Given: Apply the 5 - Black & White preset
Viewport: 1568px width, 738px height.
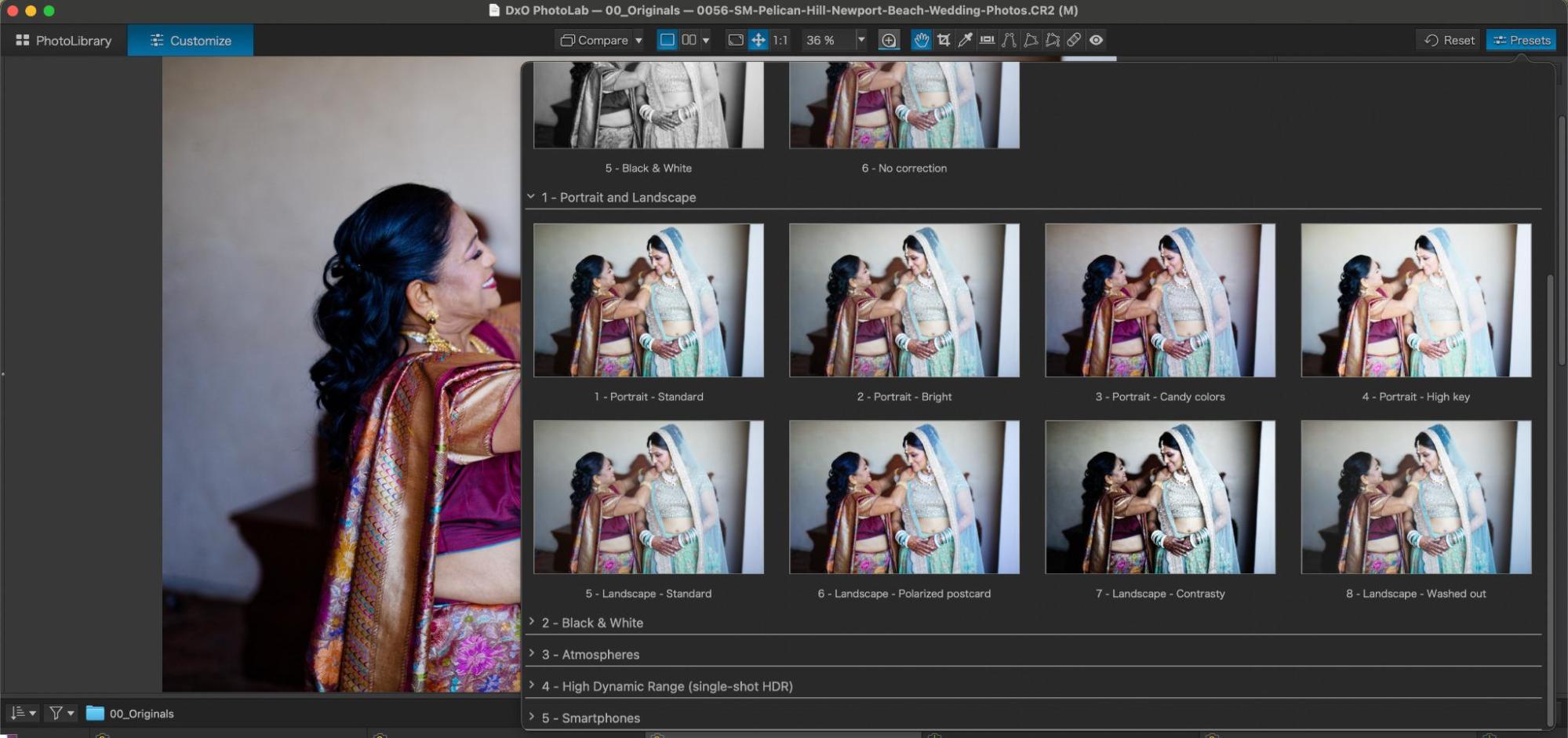Looking at the screenshot, I should pyautogui.click(x=649, y=106).
